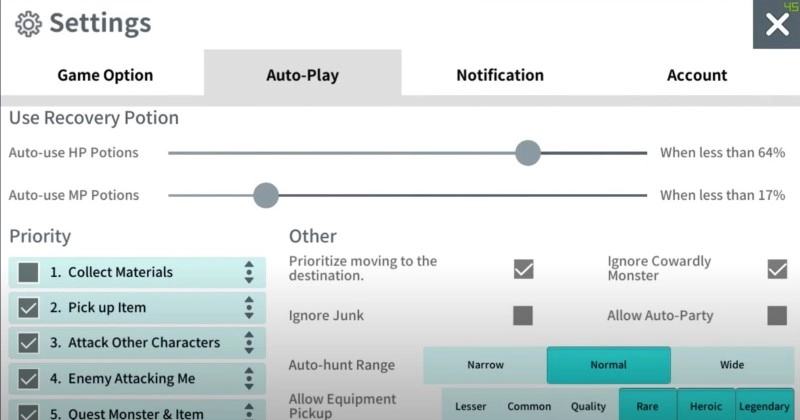Image resolution: width=800 pixels, height=420 pixels.
Task: Go to the Account tab
Action: click(x=697, y=75)
